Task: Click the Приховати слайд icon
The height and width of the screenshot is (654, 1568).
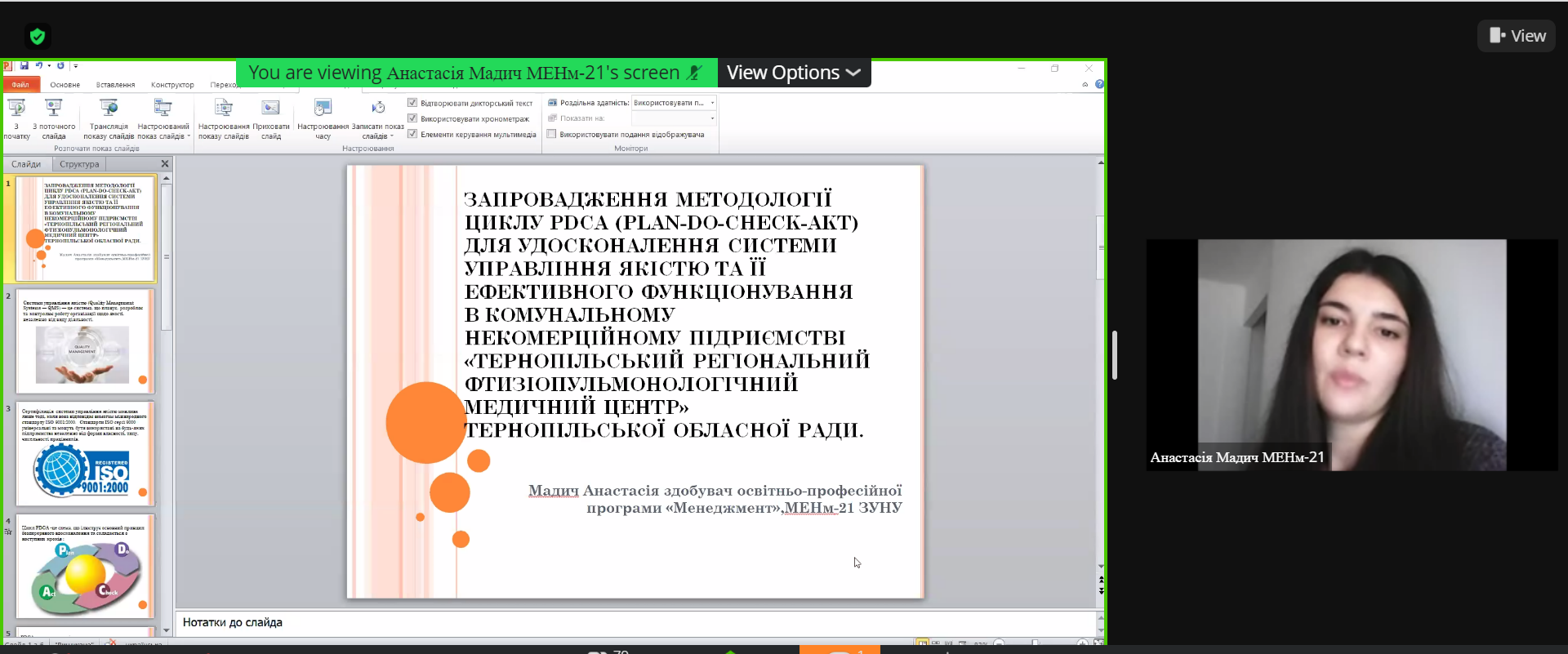Action: click(271, 108)
